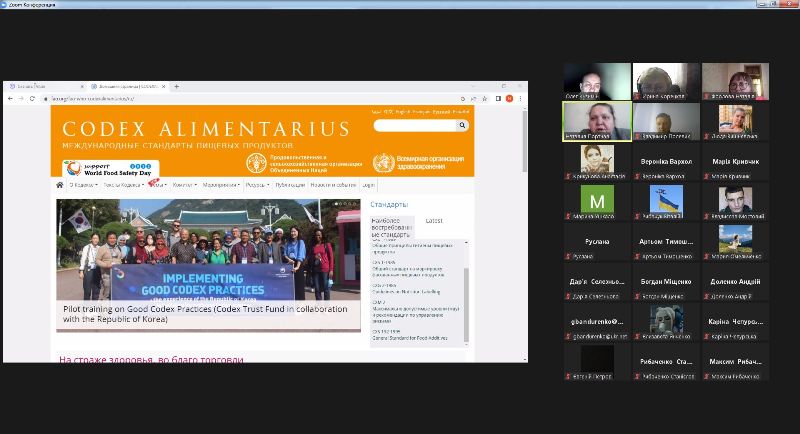800x434 pixels.
Task: Click the 'Login' link in navigation
Action: click(368, 185)
